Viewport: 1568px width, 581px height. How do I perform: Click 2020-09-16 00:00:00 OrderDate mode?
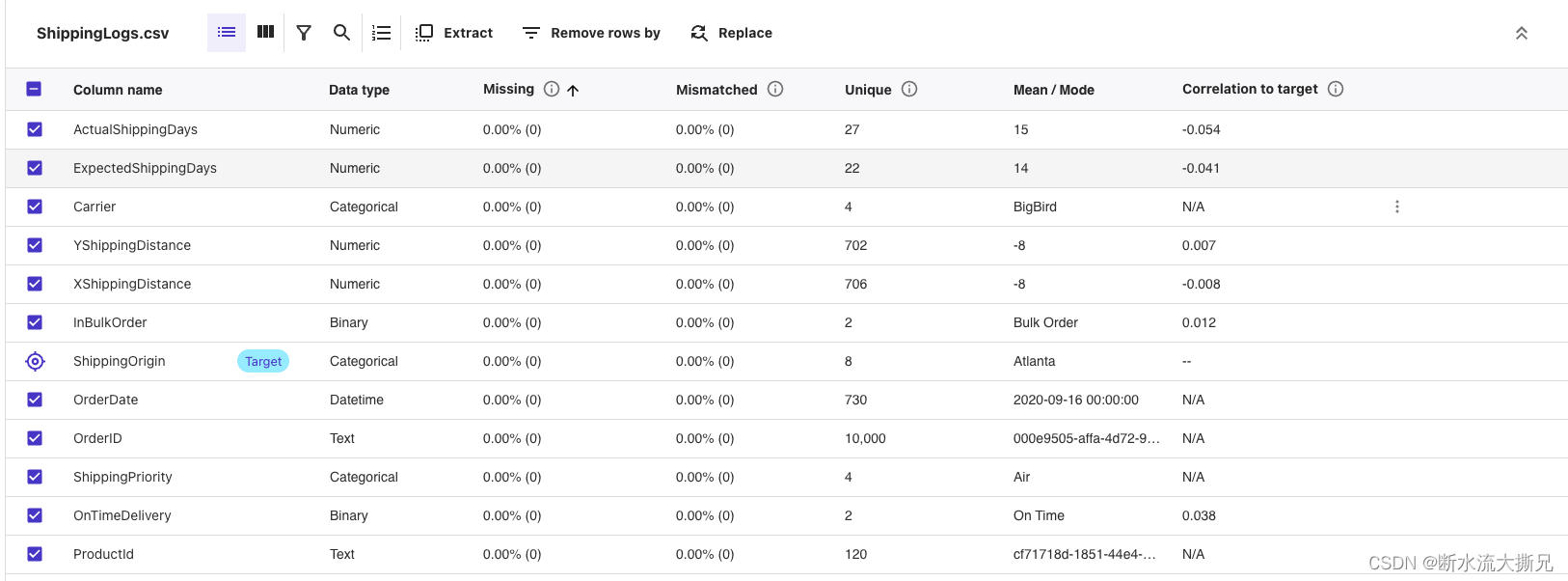coord(1076,400)
